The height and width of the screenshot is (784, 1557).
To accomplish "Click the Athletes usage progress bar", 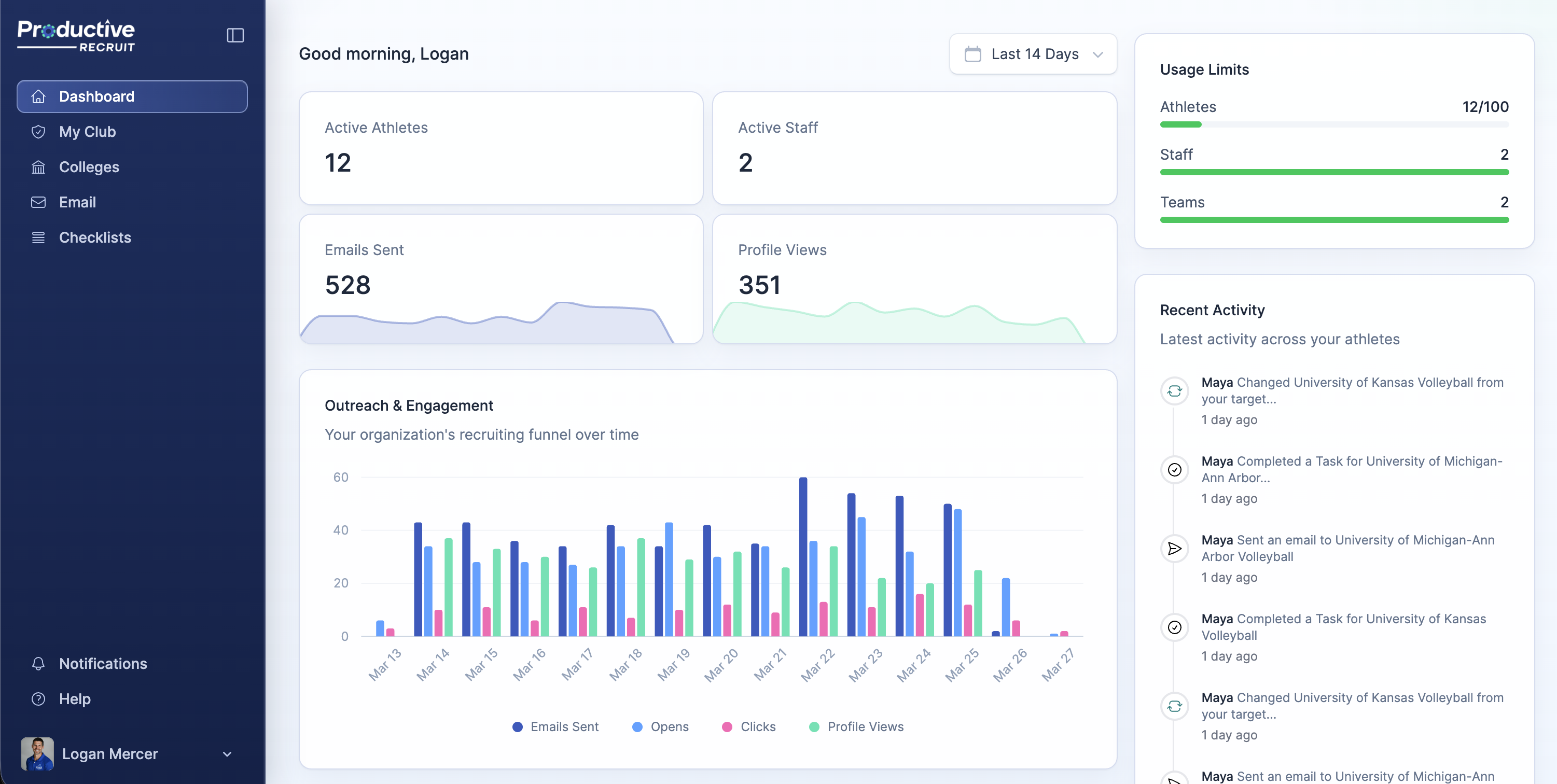I will (x=1333, y=124).
